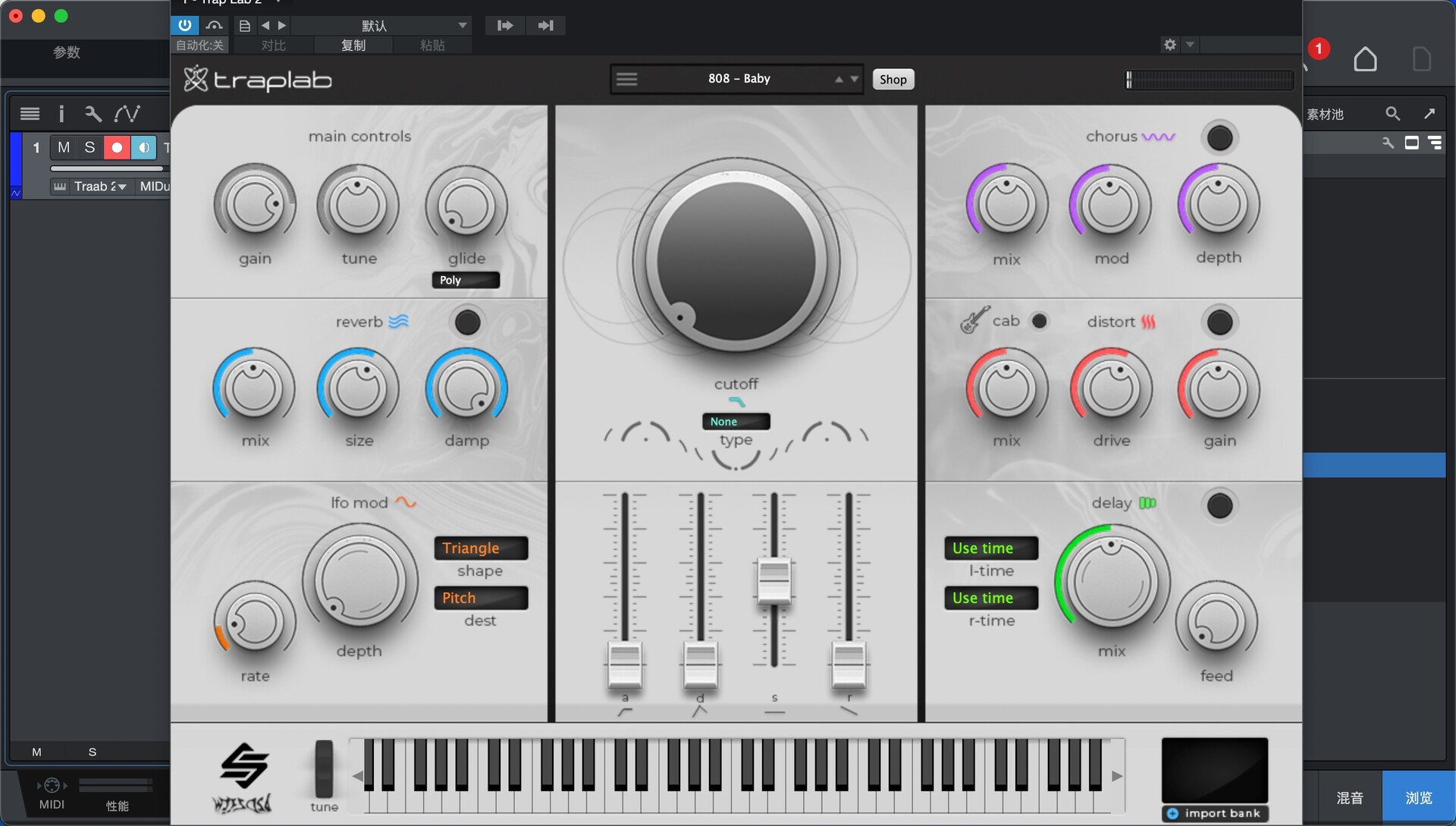Image resolution: width=1456 pixels, height=826 pixels.
Task: Click the wrench icon in track panel
Action: pyautogui.click(x=93, y=114)
